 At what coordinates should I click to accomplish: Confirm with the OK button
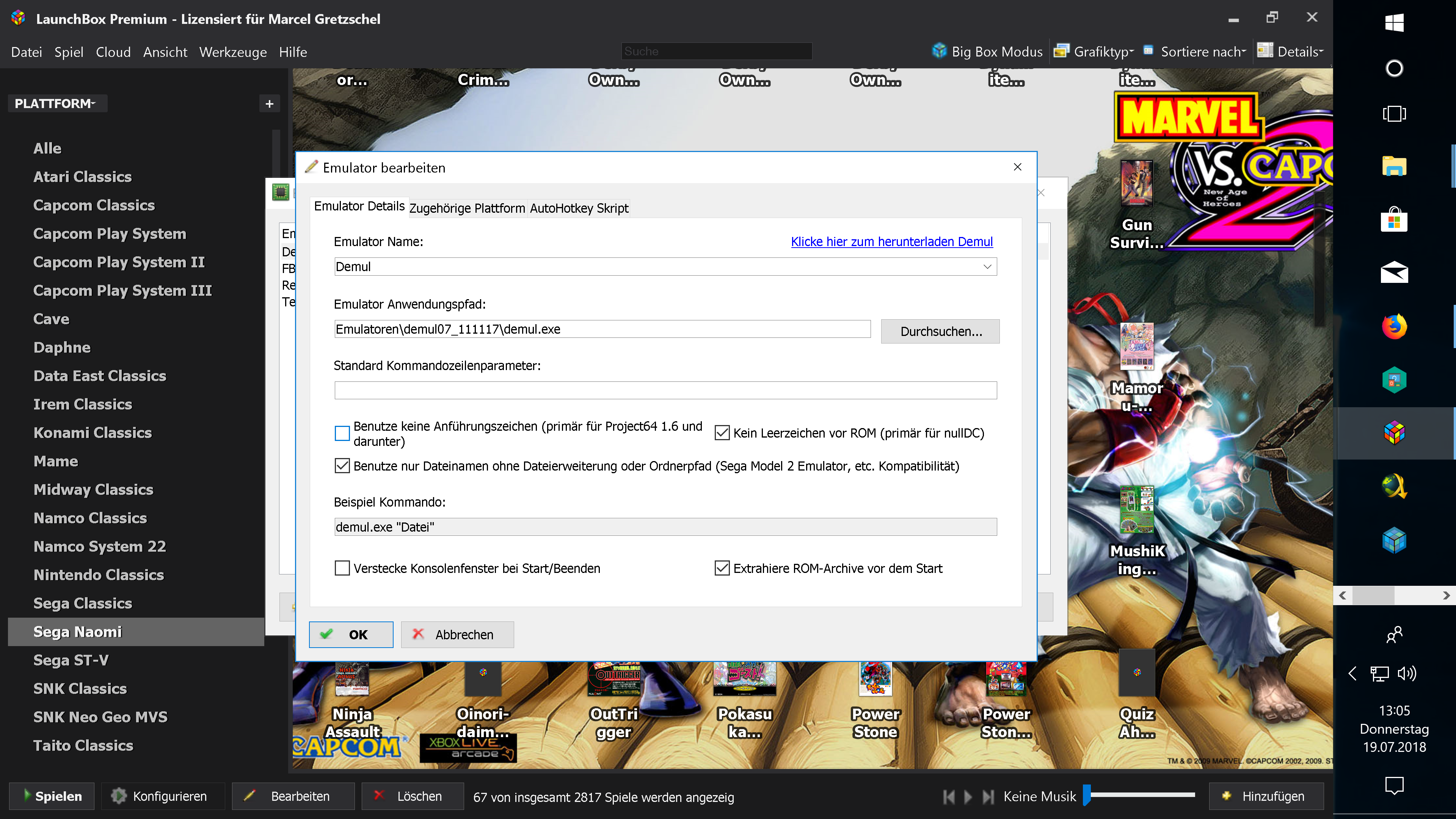pos(351,635)
